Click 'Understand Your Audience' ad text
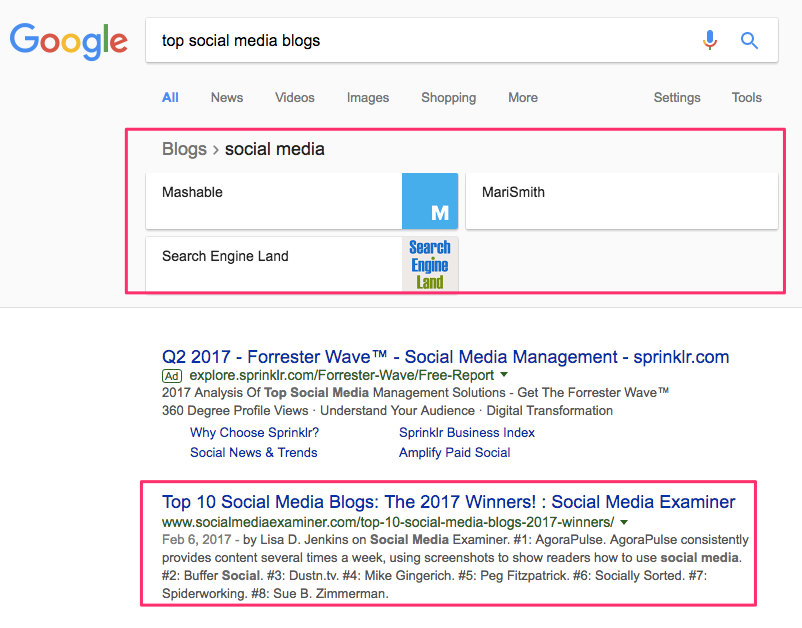Image resolution: width=802 pixels, height=628 pixels. click(x=397, y=411)
